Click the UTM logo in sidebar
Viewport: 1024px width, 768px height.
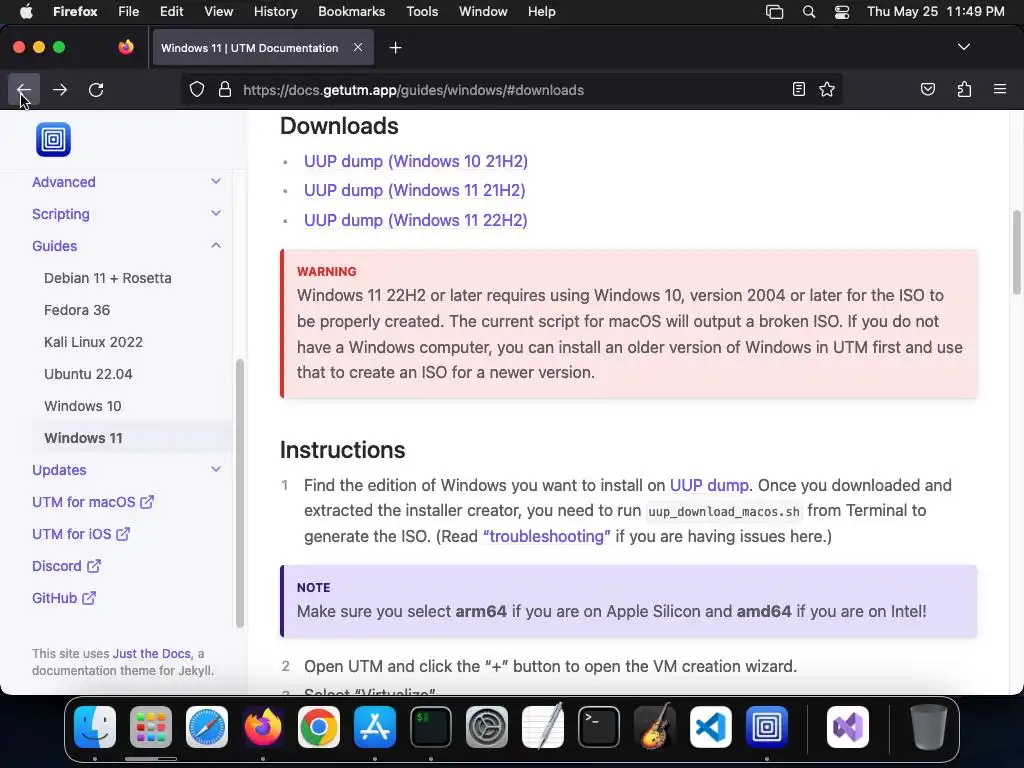click(x=54, y=139)
